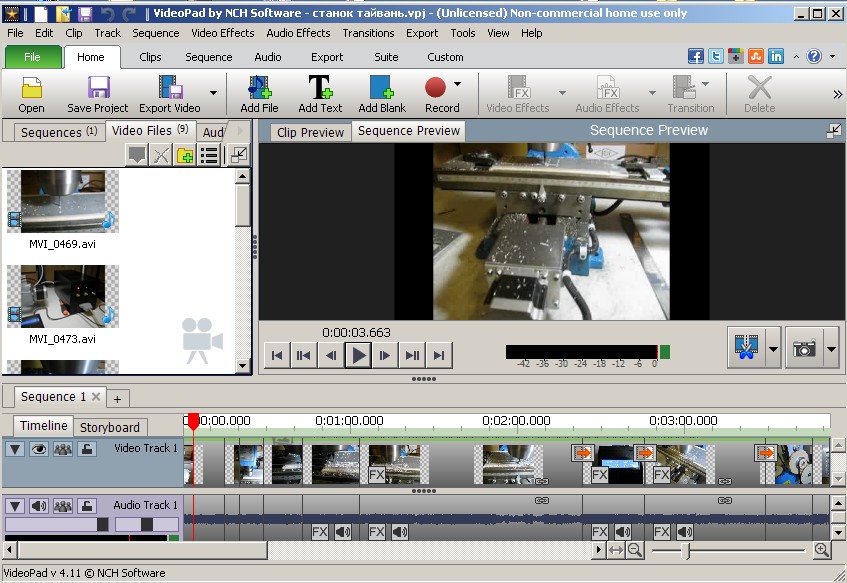847x583 pixels.
Task: Switch to Timeline view
Action: pyautogui.click(x=43, y=426)
